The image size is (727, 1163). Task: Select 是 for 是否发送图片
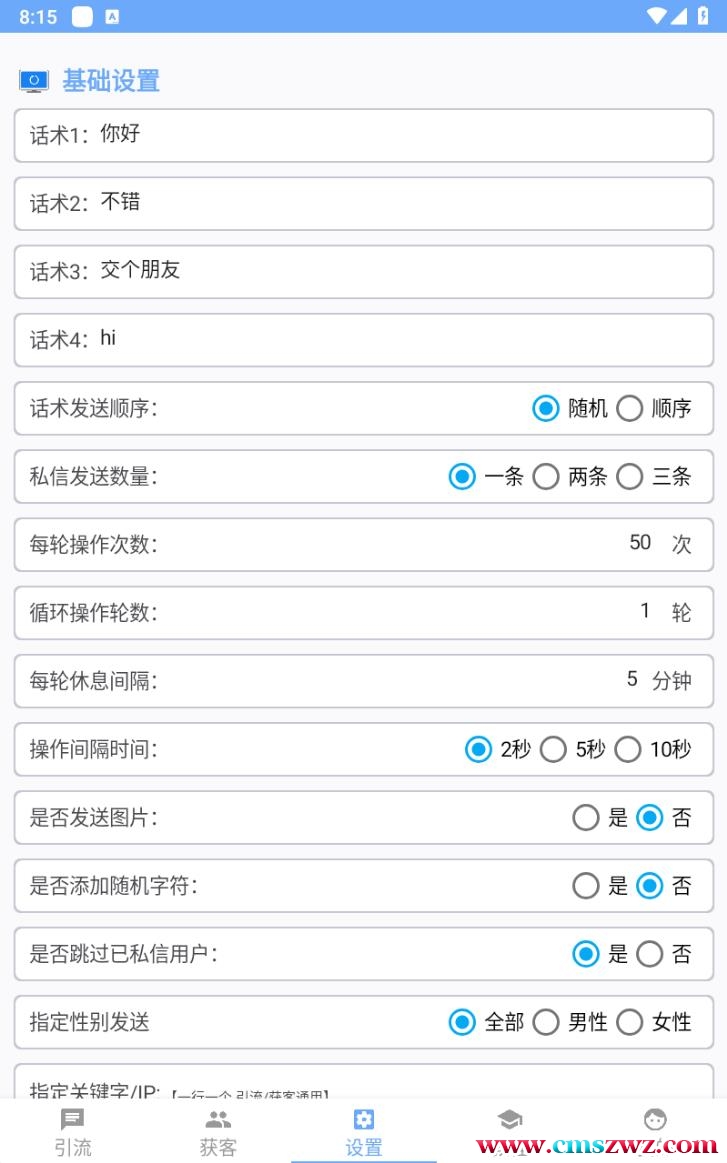pyautogui.click(x=586, y=818)
